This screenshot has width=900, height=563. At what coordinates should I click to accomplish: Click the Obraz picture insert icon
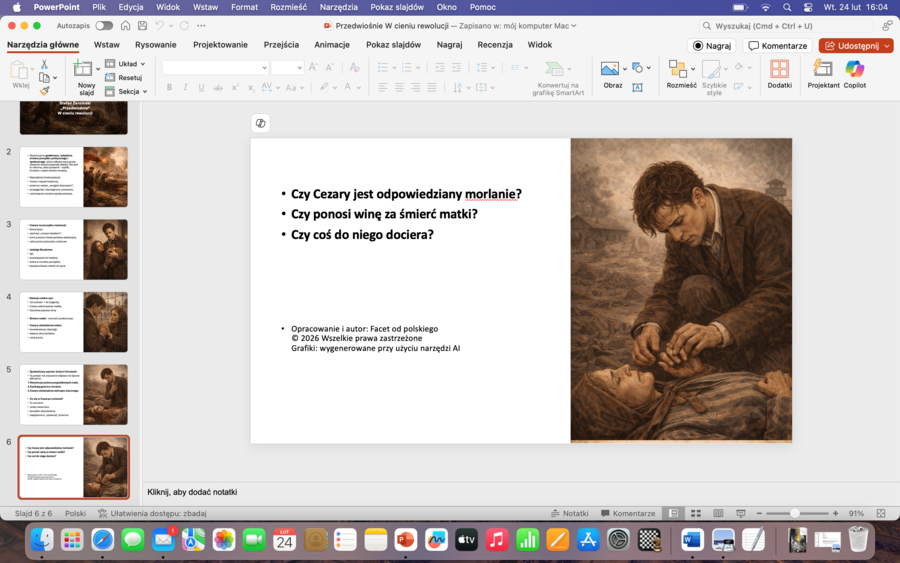[610, 70]
